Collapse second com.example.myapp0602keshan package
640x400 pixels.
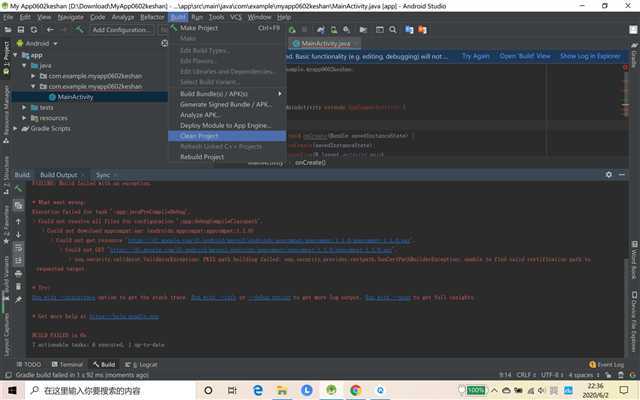click(x=33, y=87)
